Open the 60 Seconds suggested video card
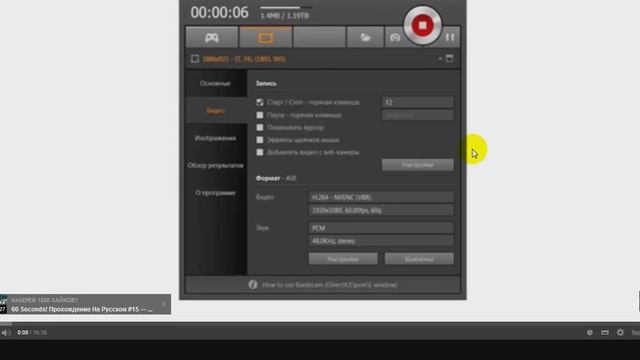Viewport: 640px width, 360px height. (x=85, y=304)
